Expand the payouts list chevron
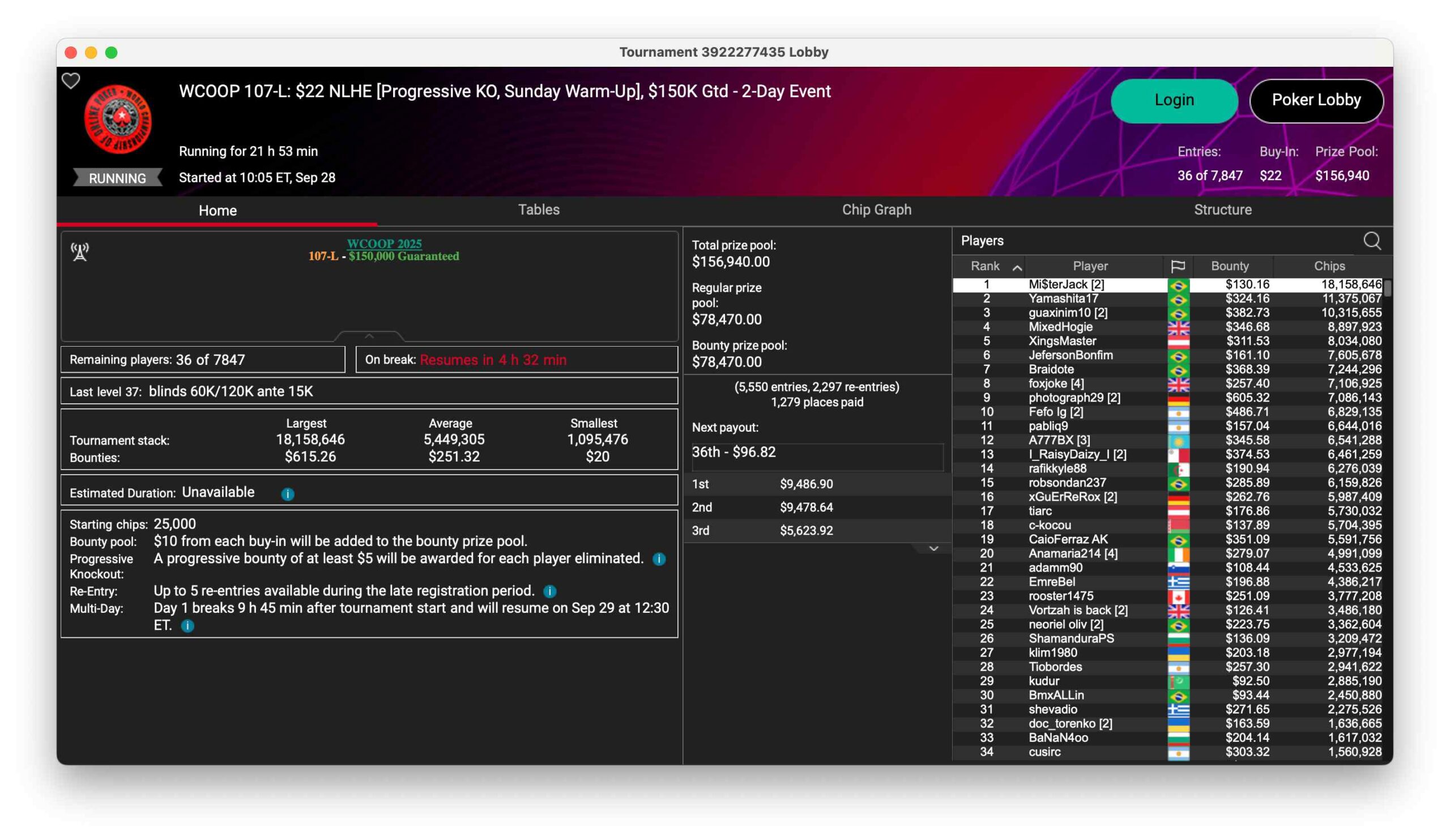Image resolution: width=1450 pixels, height=840 pixels. pos(933,549)
